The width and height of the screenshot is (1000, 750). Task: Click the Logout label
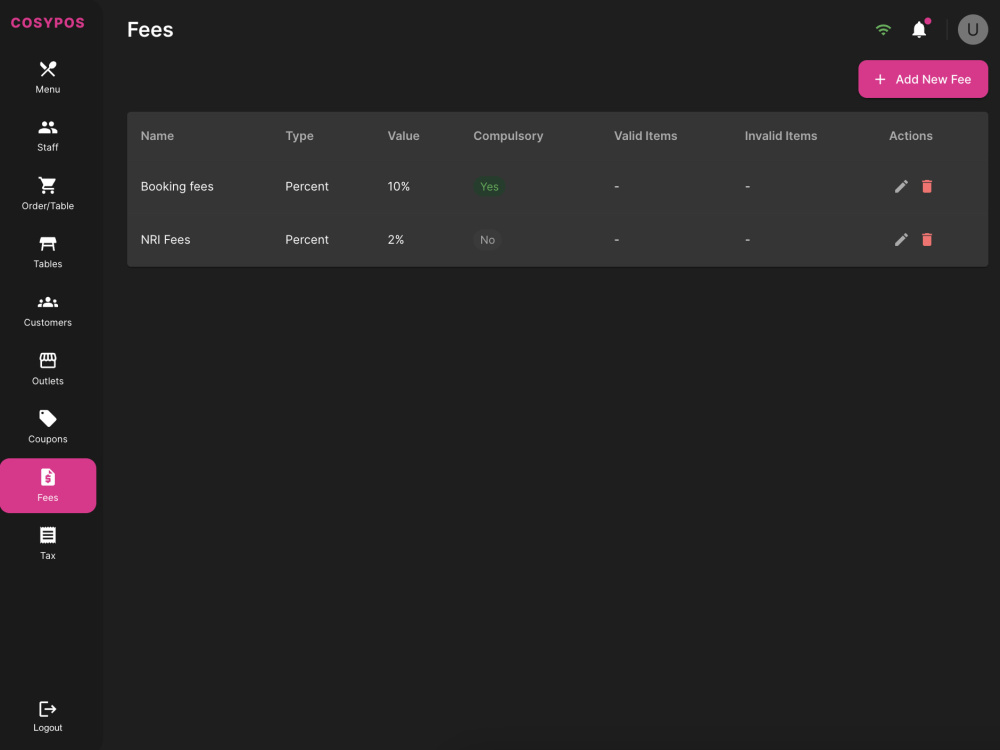coord(48,728)
